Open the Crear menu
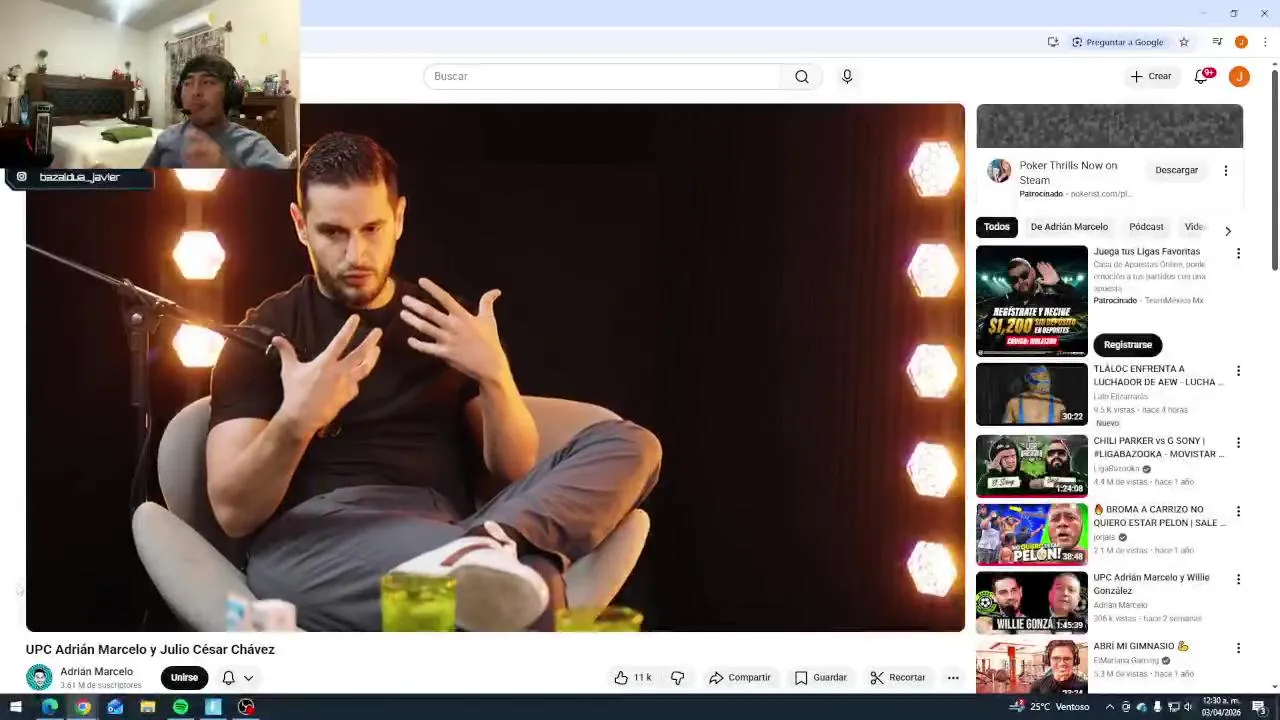 (x=1150, y=77)
